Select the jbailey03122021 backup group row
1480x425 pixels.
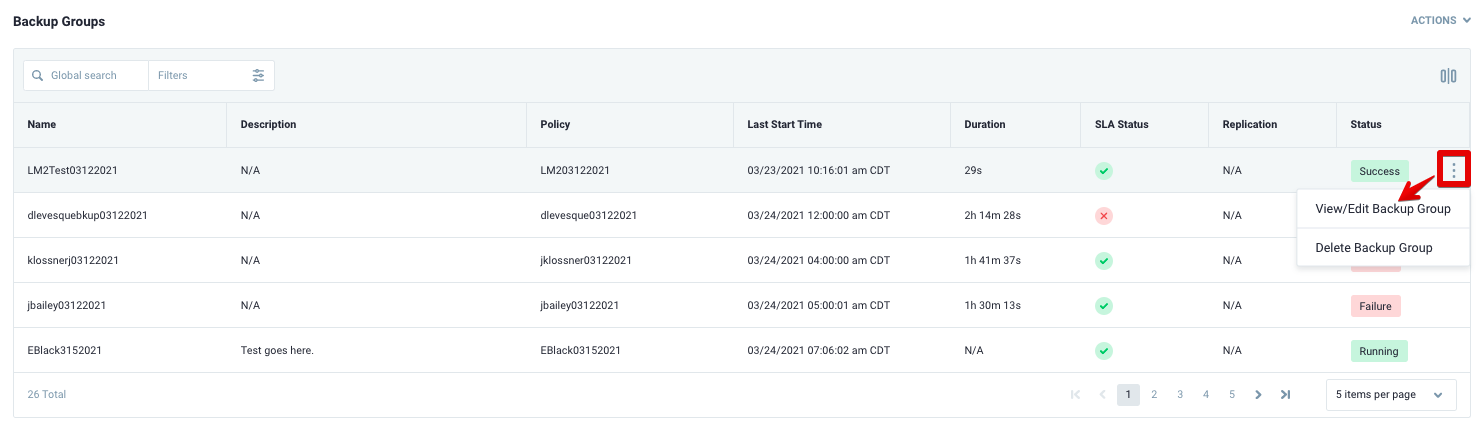[x=66, y=305]
